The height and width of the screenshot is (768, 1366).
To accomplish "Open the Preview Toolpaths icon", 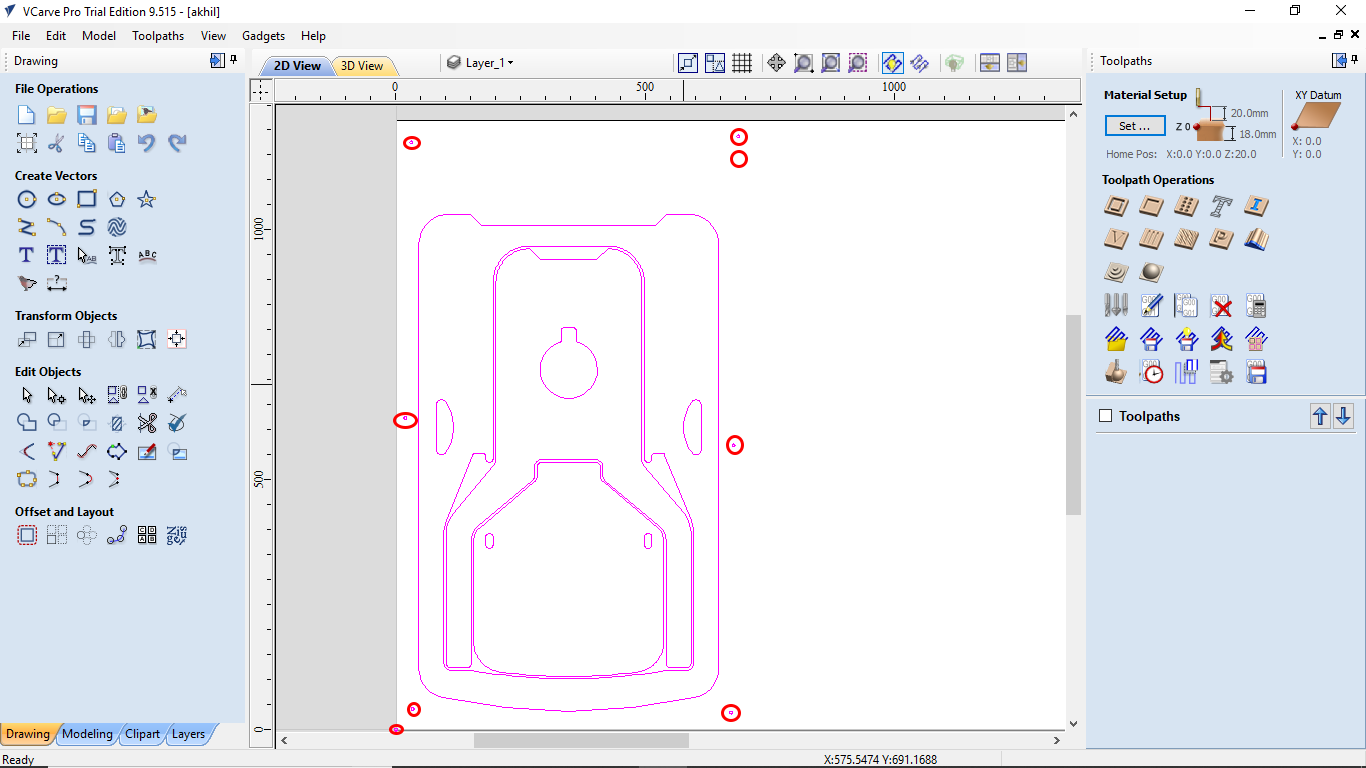I will click(1117, 372).
